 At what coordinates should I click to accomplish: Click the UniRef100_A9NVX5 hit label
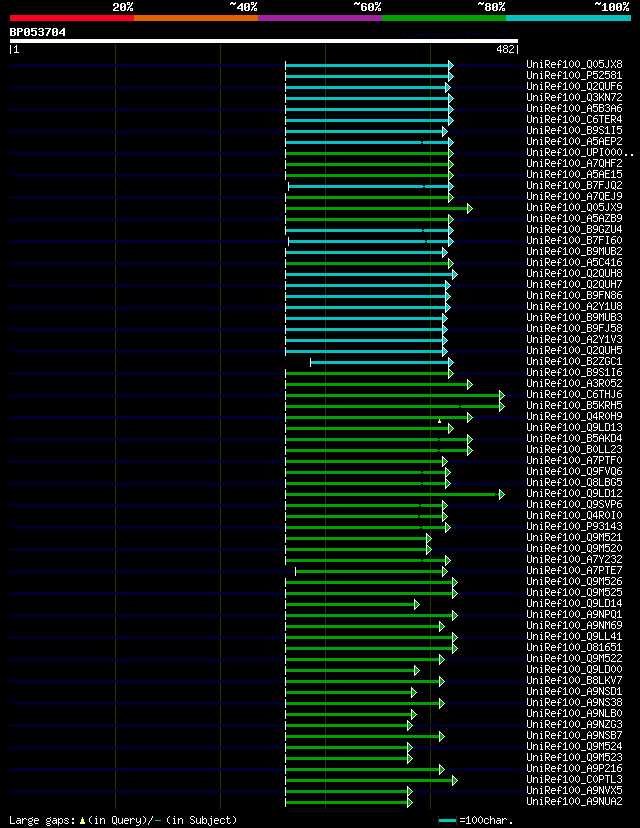point(574,791)
